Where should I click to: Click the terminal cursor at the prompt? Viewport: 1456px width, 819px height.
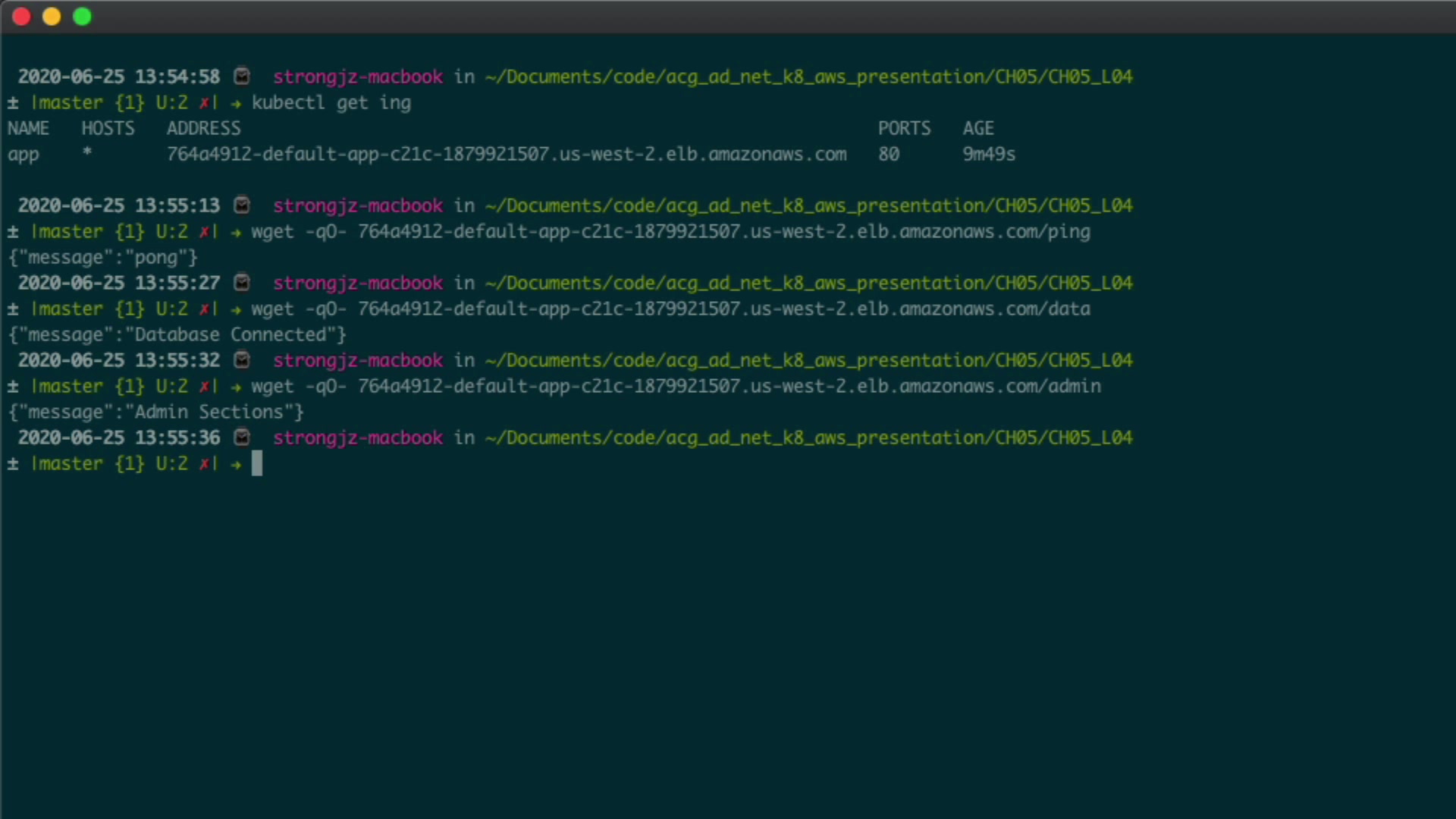point(257,463)
